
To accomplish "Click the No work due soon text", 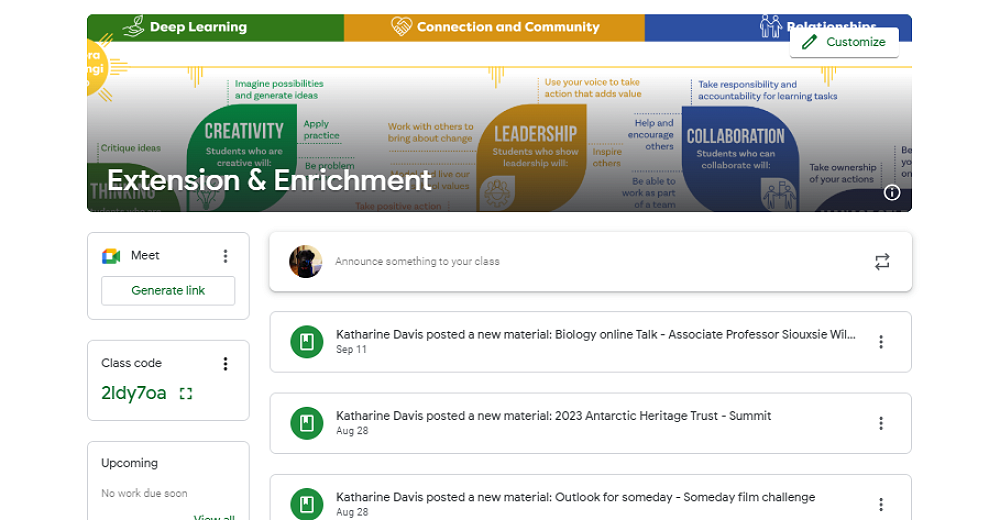I will (144, 493).
